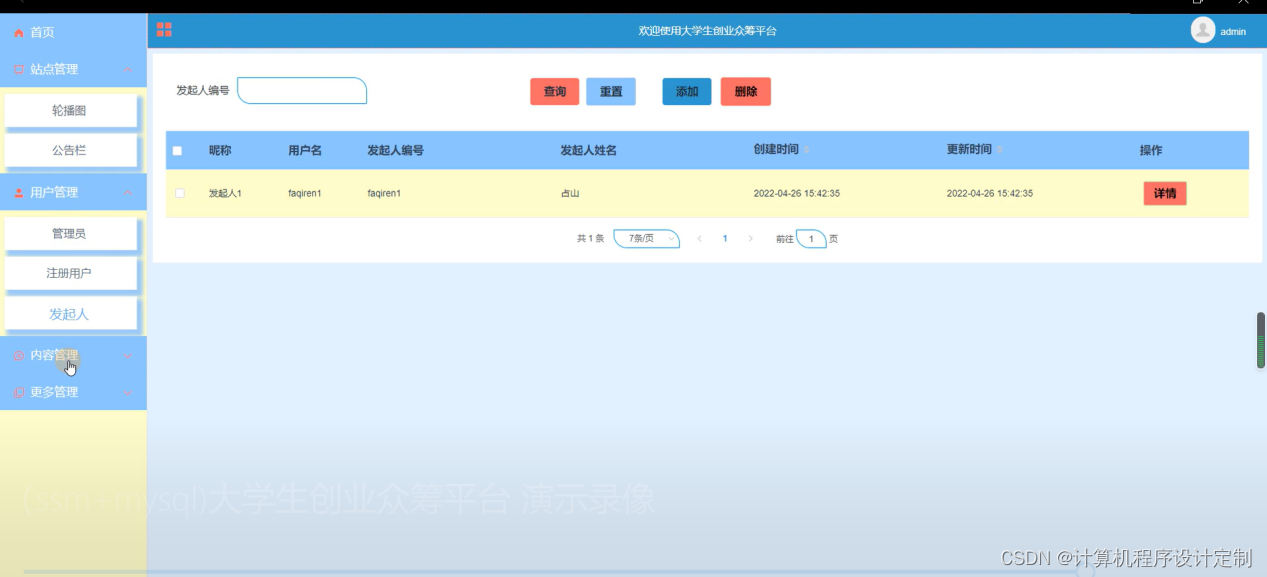Focus the 前往 page jump input
The image size is (1267, 577).
click(x=811, y=239)
